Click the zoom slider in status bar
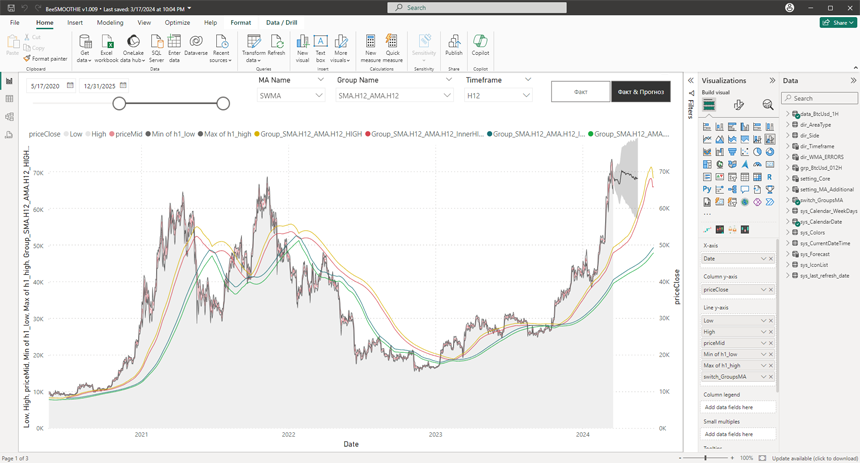Screen dimensions: 860x463 [x=705, y=458]
